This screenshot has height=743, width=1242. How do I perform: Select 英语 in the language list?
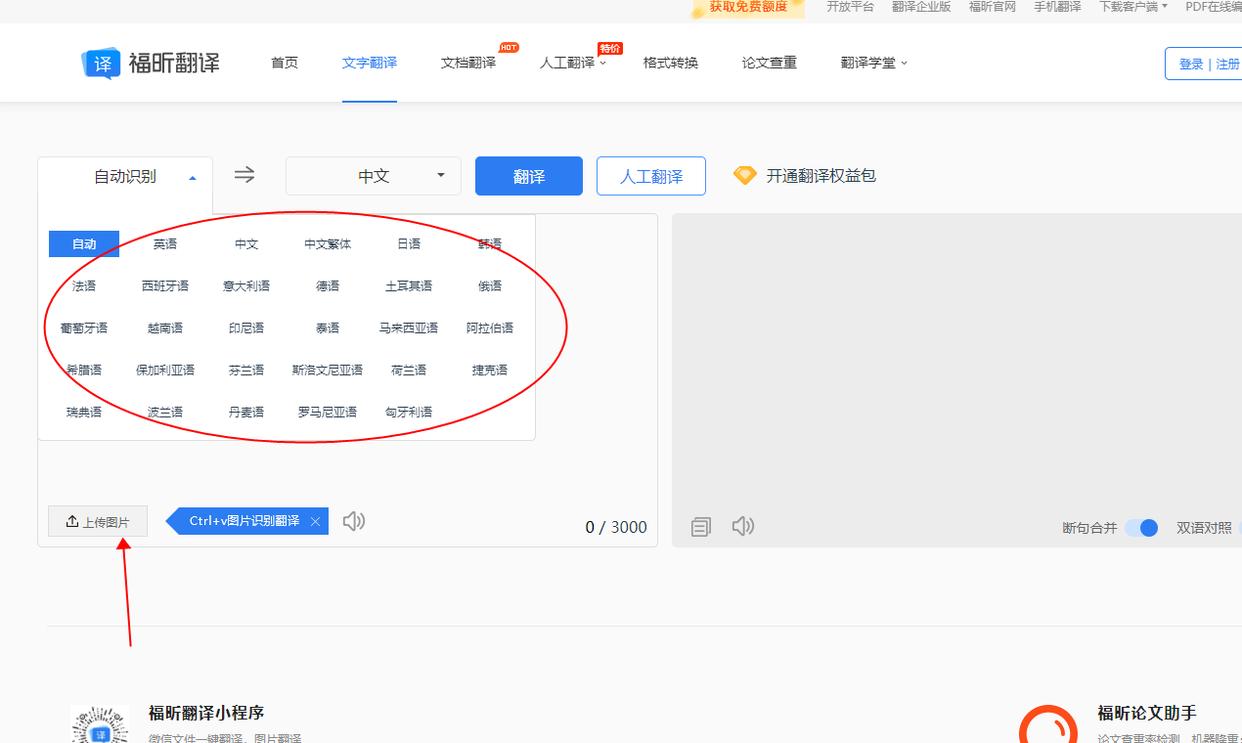click(x=165, y=244)
